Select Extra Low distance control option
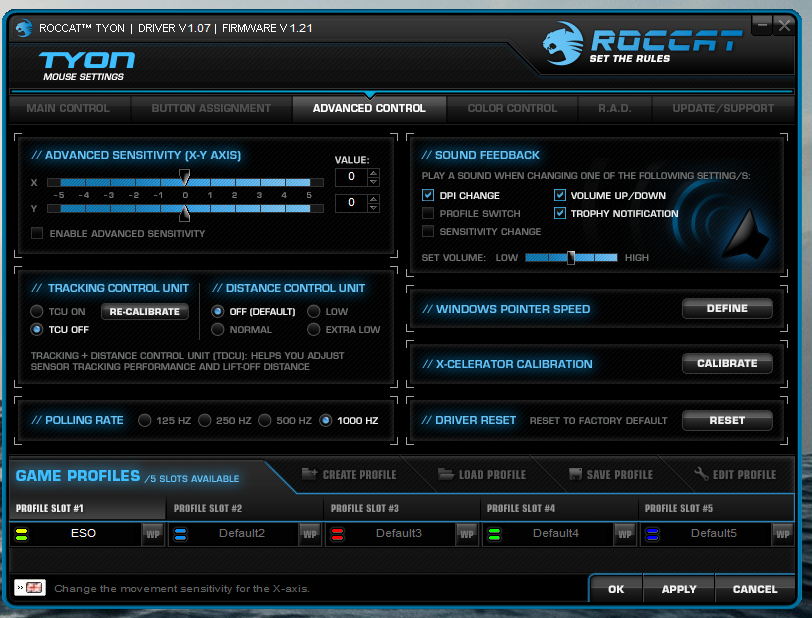The height and width of the screenshot is (618, 812). [x=313, y=329]
